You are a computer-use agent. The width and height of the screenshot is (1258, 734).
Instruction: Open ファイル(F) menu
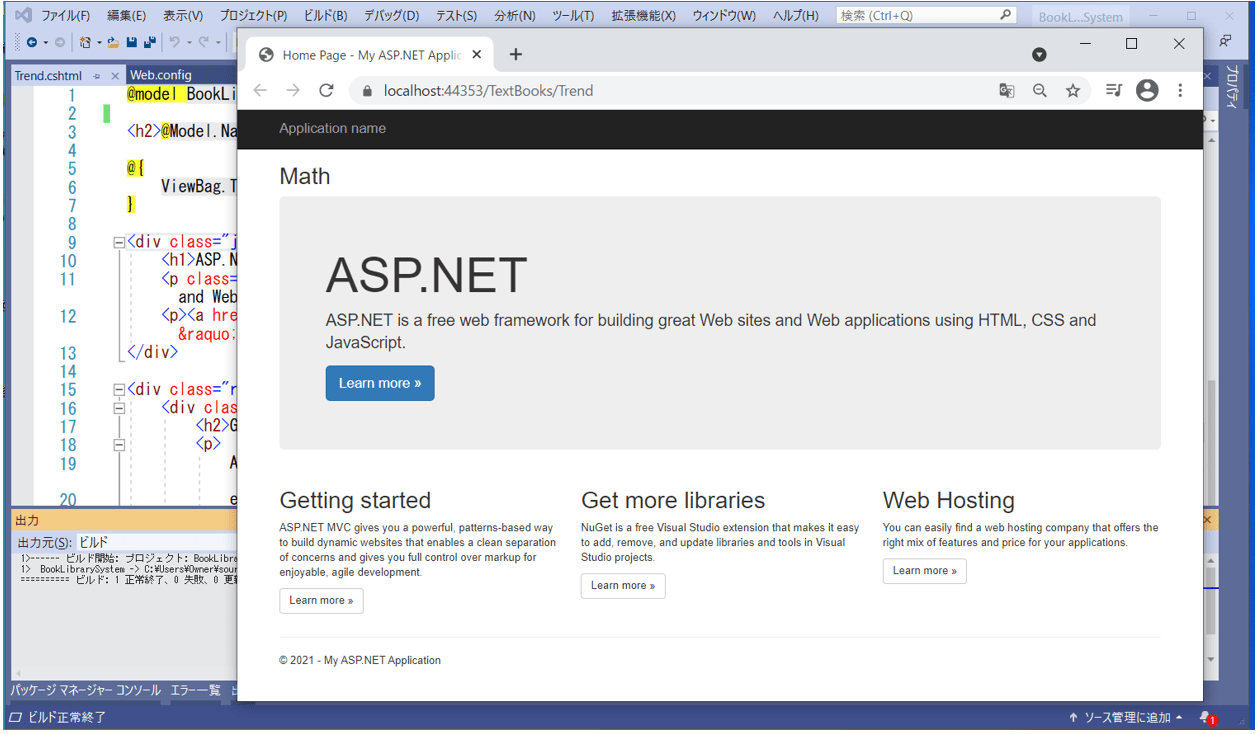tap(65, 16)
